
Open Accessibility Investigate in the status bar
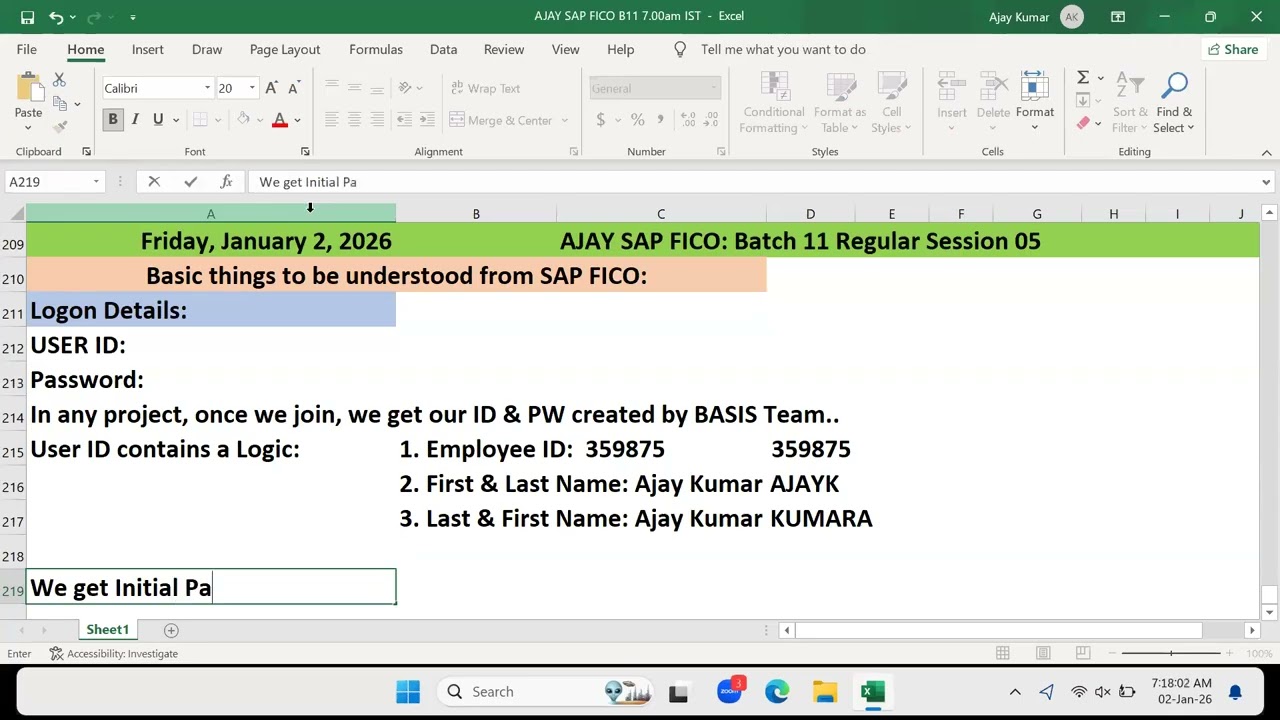pos(113,654)
